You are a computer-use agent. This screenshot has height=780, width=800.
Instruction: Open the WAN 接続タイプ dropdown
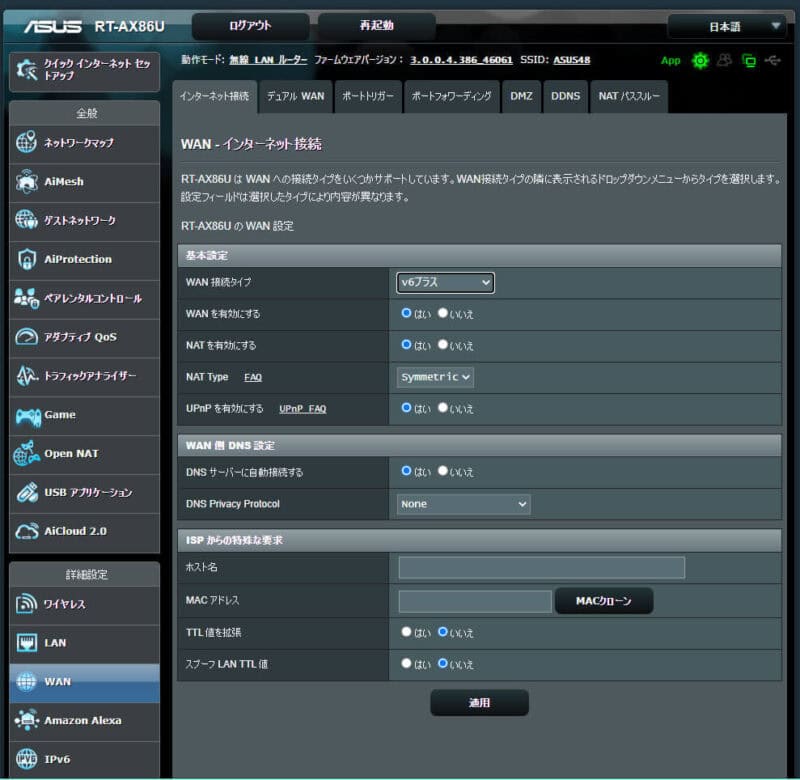click(445, 283)
